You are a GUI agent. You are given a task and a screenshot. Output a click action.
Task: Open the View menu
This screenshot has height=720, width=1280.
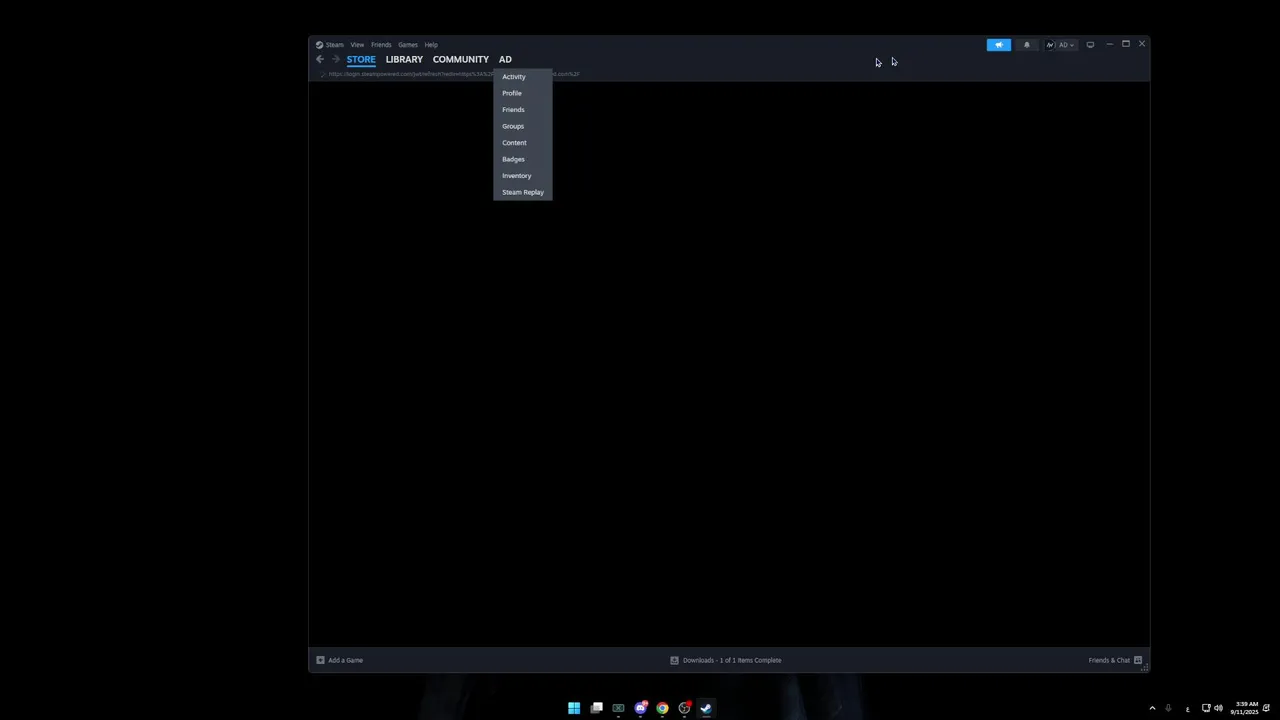click(357, 45)
